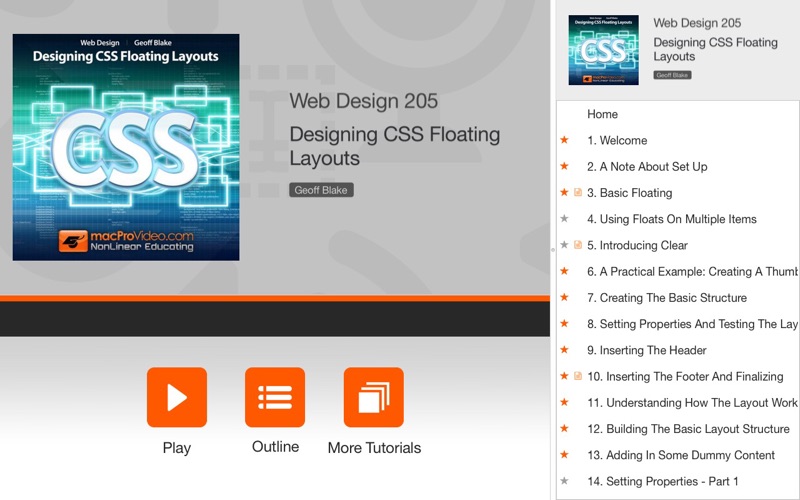Toggle star for 10. Inserting The Footer
This screenshot has width=800, height=500.
coord(564,376)
